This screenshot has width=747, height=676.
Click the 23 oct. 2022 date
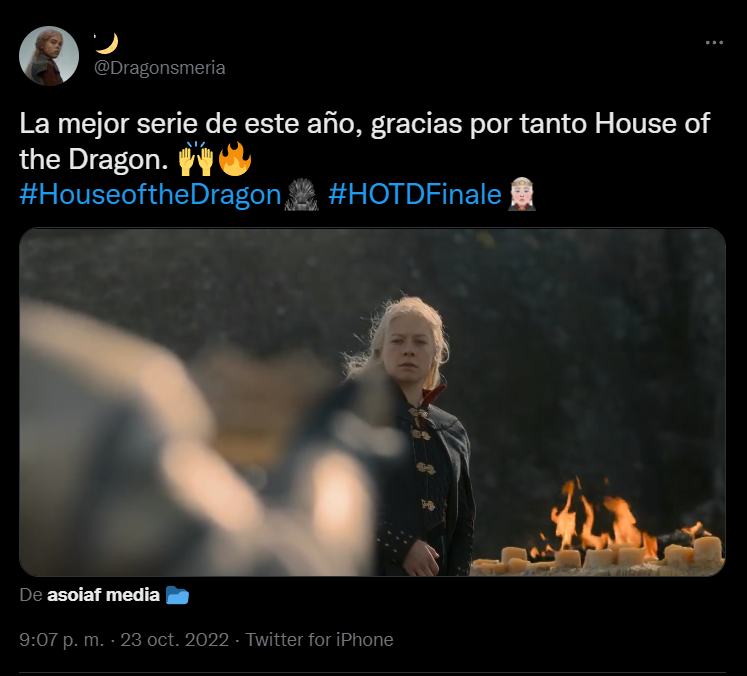(x=174, y=639)
